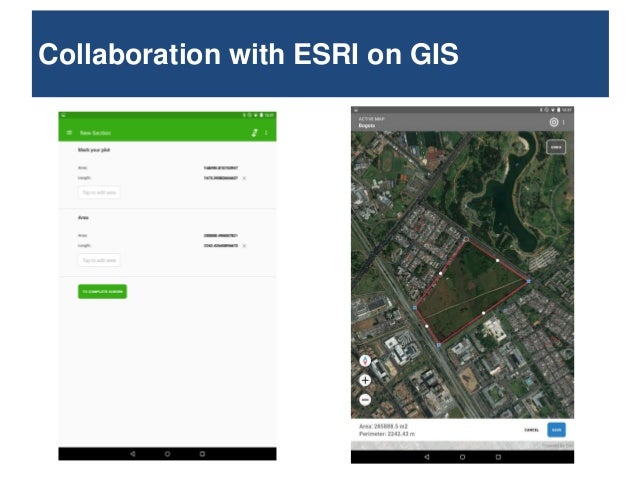Tap the sync icon in green toolbar
638x479 pixels.
[x=254, y=133]
